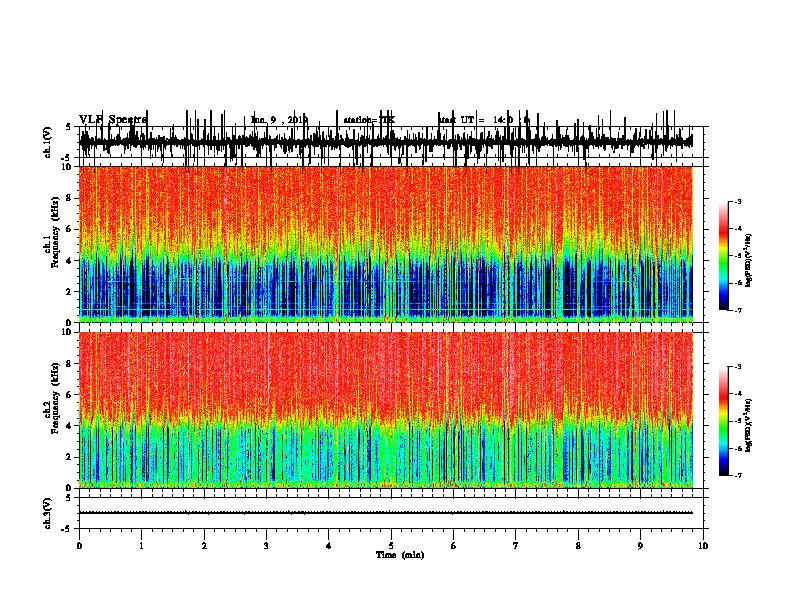Click the -5 tick on the ch.1(V) axis
The width and height of the screenshot is (792, 612).
click(x=67, y=158)
